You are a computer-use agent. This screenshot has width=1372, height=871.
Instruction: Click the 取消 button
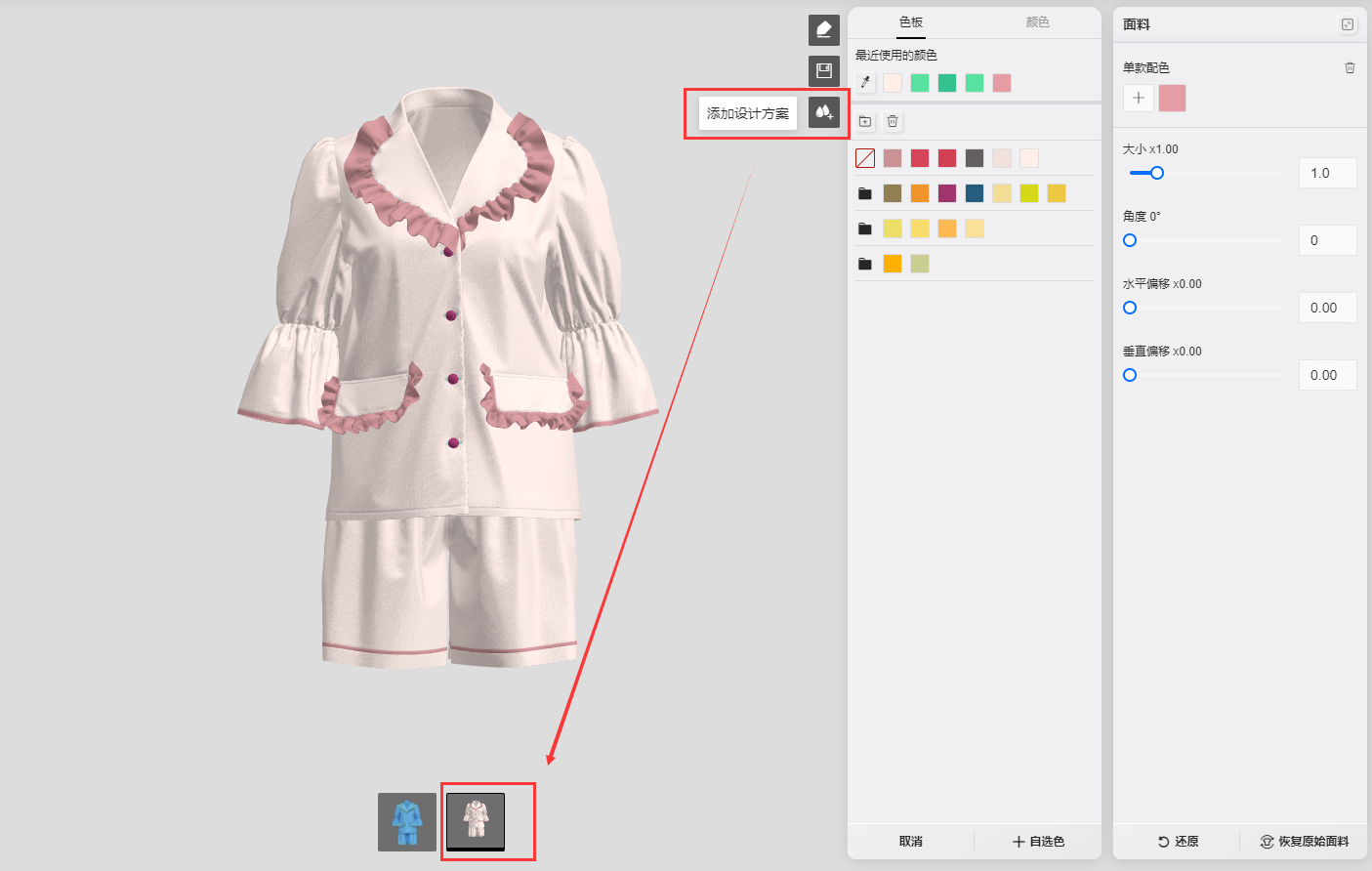910,841
